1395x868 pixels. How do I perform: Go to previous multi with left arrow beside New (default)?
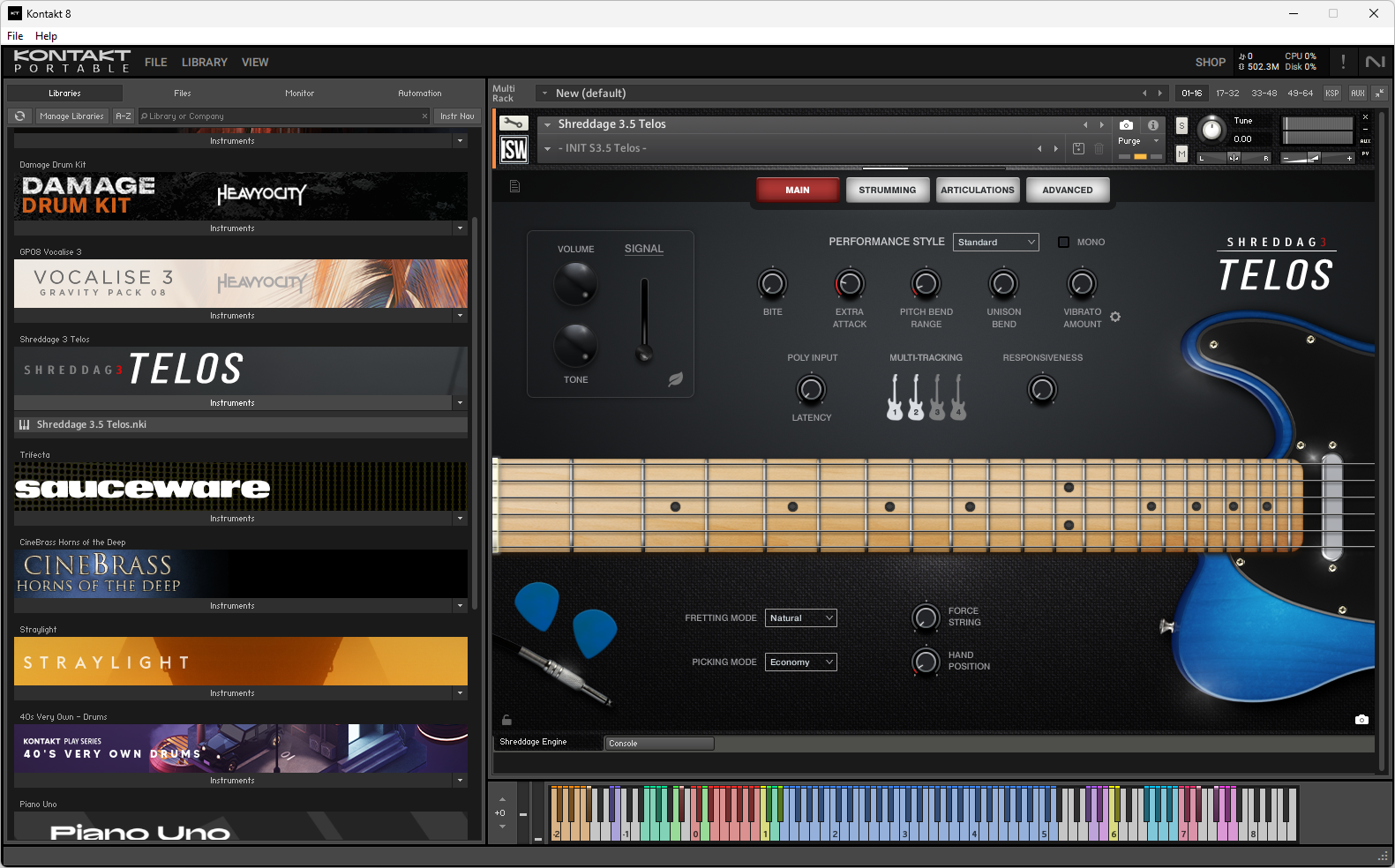(1144, 93)
